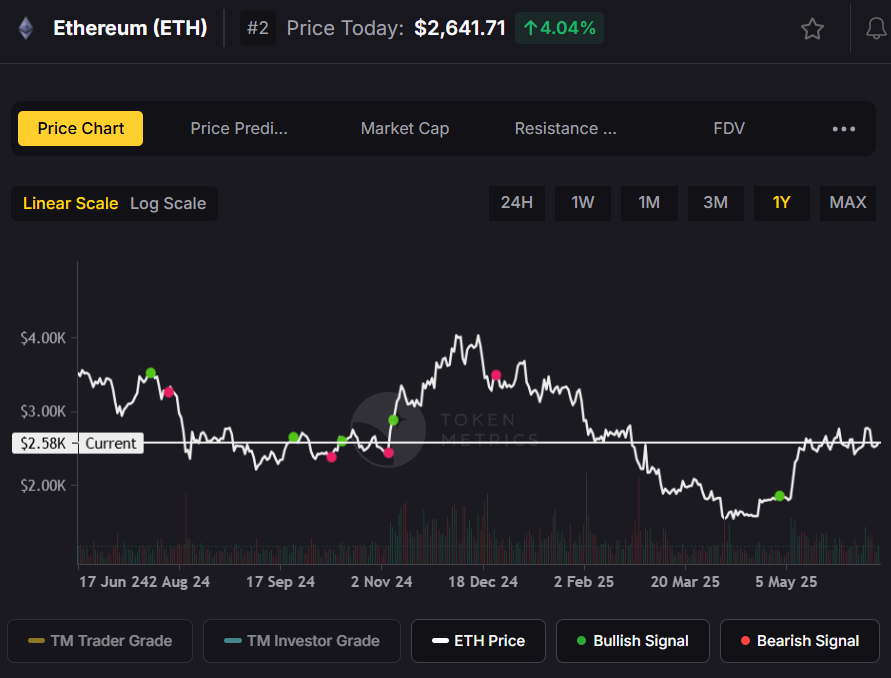This screenshot has height=678, width=891.
Task: Open more chart tabs via three dots
Action: [843, 129]
